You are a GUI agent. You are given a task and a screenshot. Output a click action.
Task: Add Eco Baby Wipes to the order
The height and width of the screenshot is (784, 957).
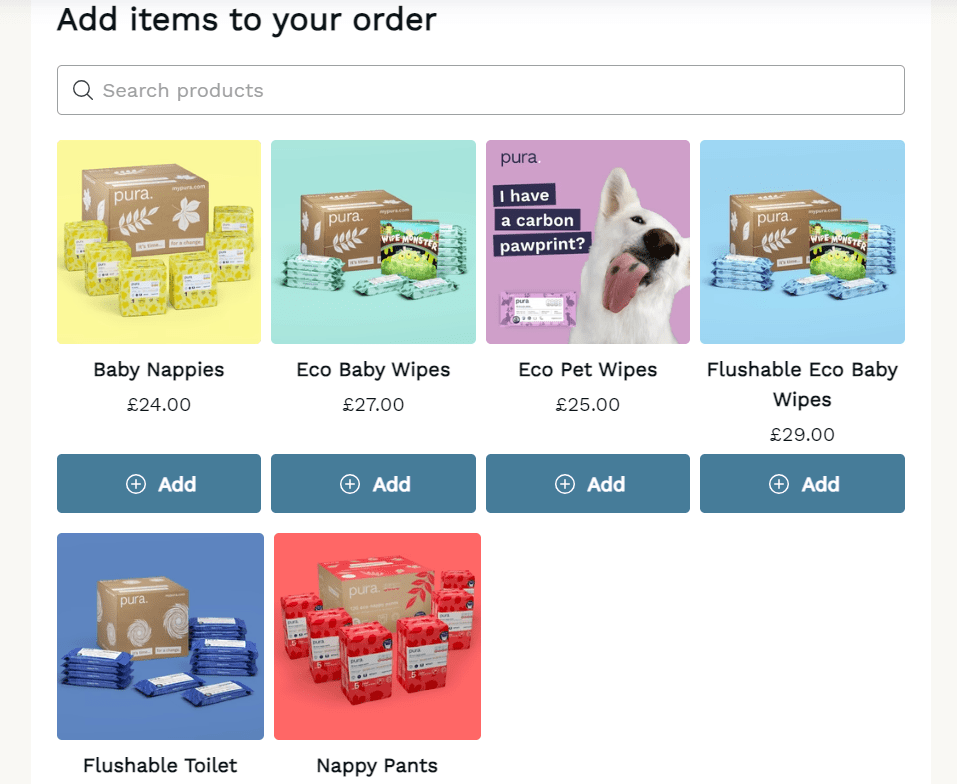click(373, 483)
